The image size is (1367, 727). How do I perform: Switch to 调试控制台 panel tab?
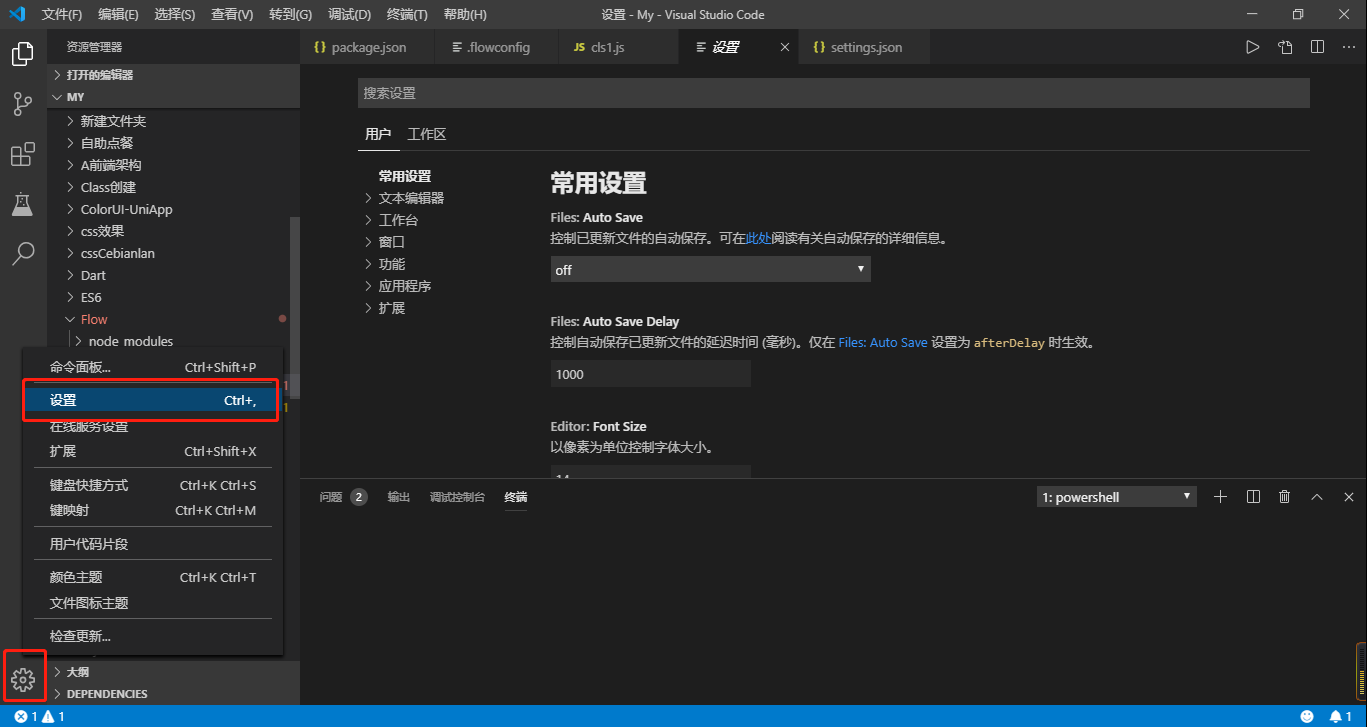pos(457,497)
